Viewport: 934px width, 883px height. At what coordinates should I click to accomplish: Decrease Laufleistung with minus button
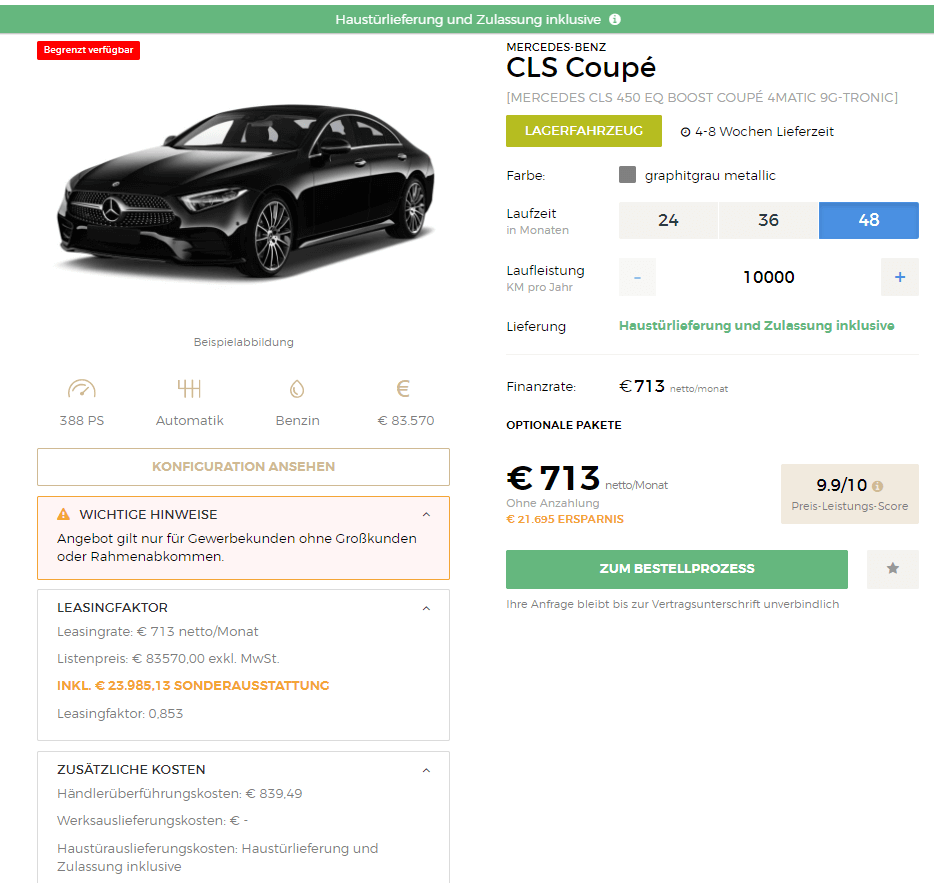[x=637, y=277]
